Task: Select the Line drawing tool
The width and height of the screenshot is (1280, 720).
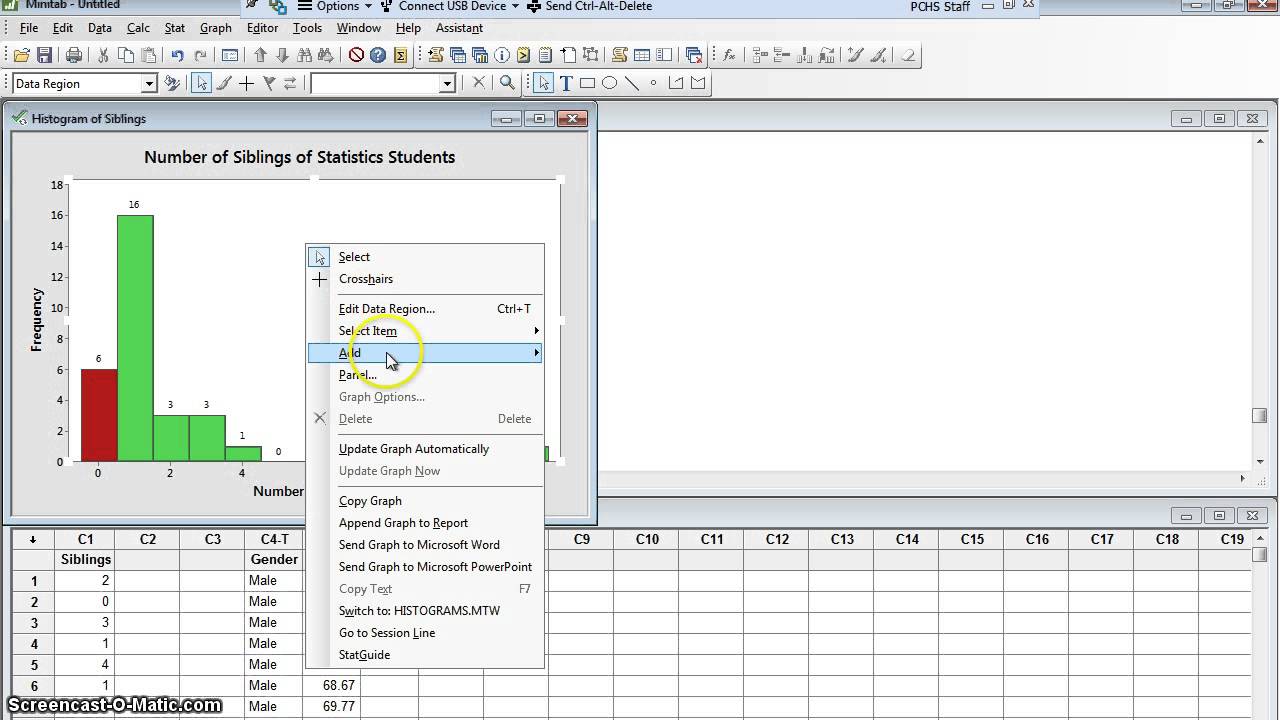Action: 632,84
